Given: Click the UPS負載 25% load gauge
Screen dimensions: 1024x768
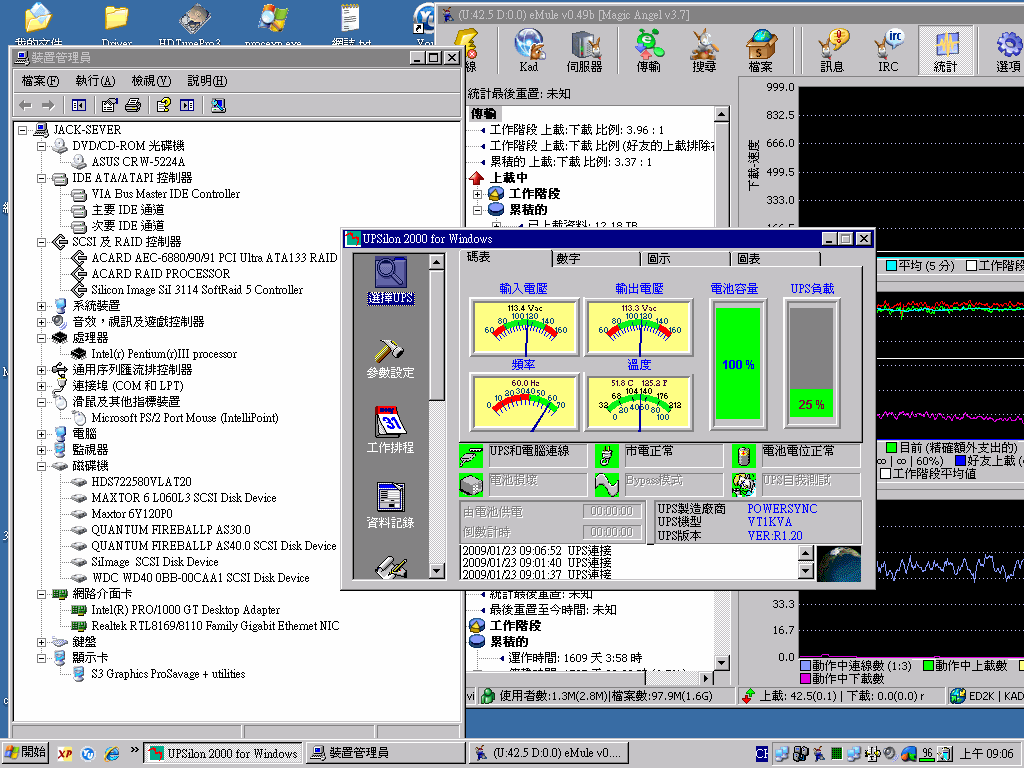Looking at the screenshot, I should (811, 364).
